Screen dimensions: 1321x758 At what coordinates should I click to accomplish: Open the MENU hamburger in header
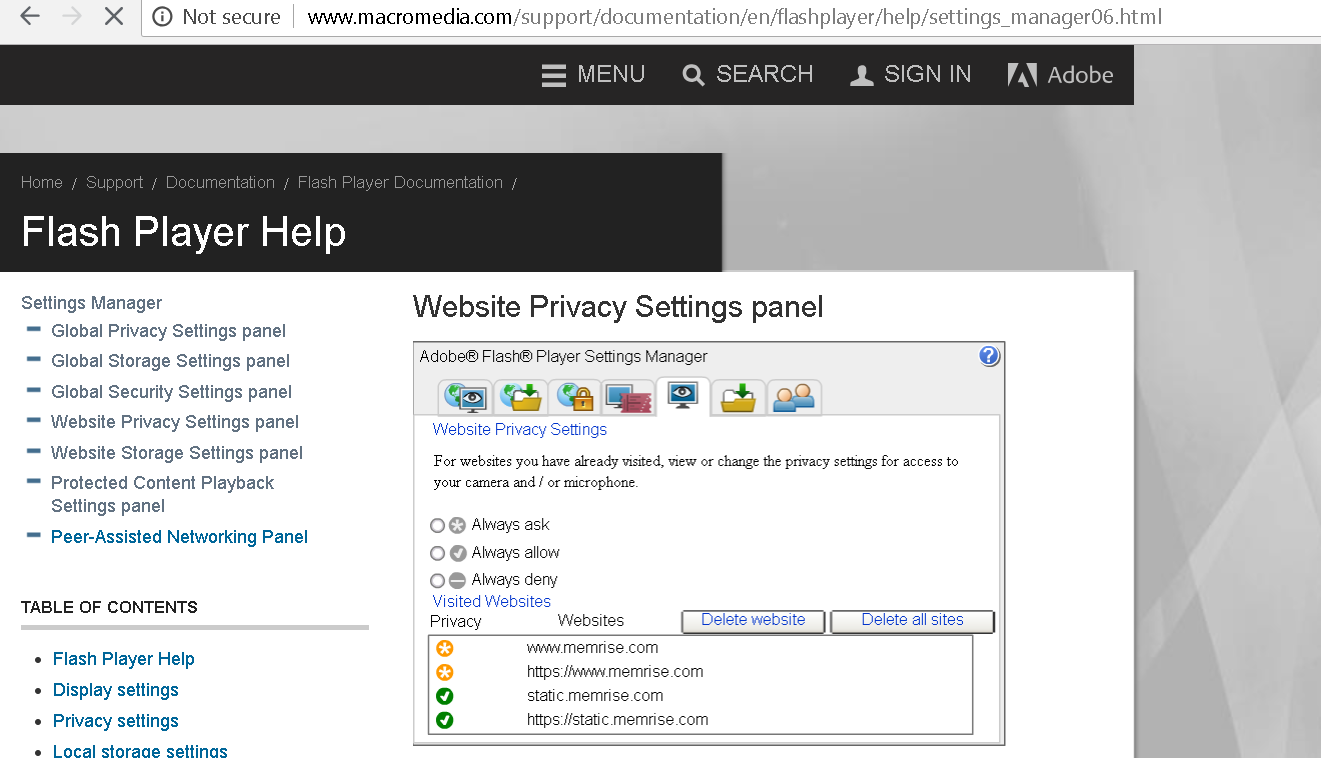coord(593,75)
